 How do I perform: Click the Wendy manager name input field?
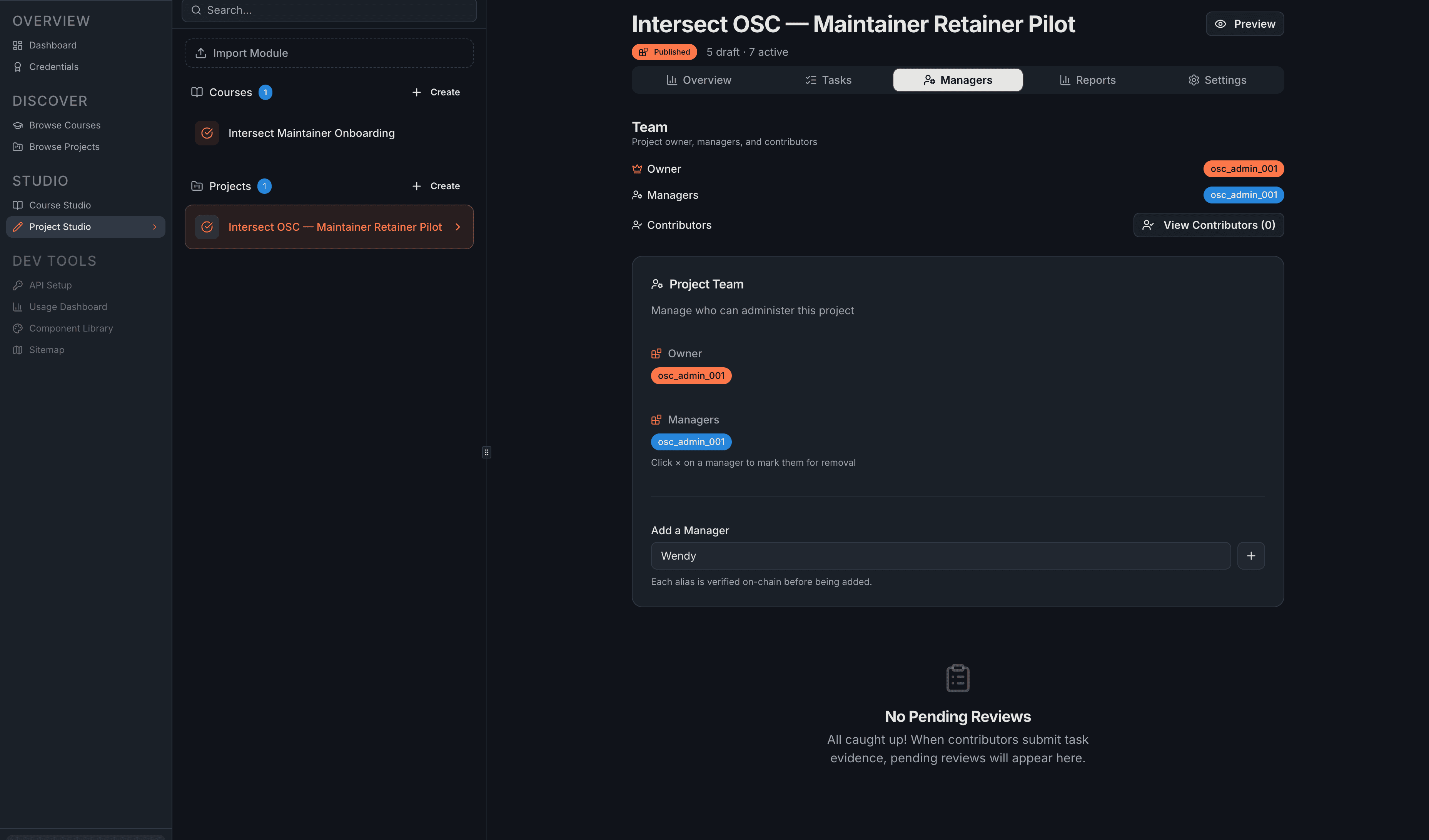tap(940, 555)
